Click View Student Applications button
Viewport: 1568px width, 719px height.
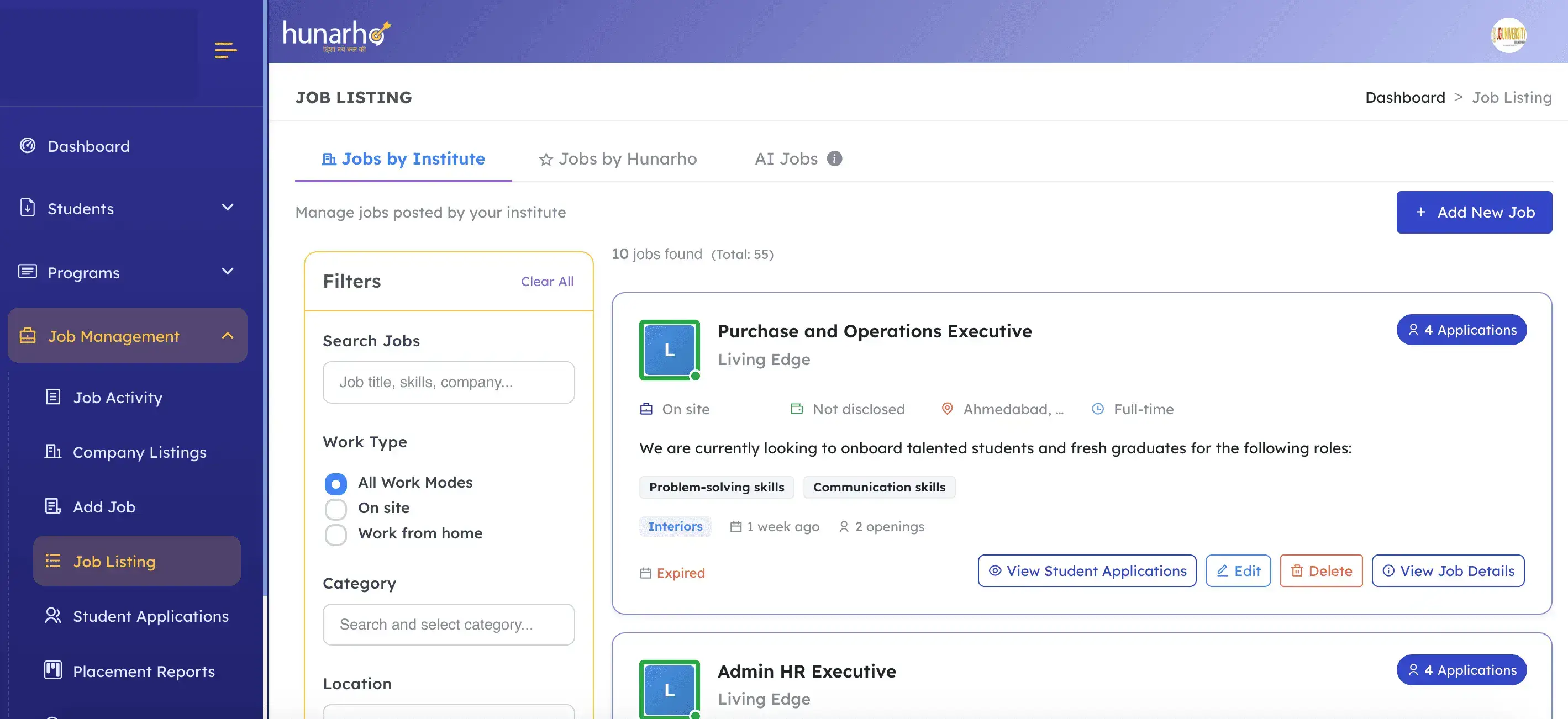click(1087, 570)
